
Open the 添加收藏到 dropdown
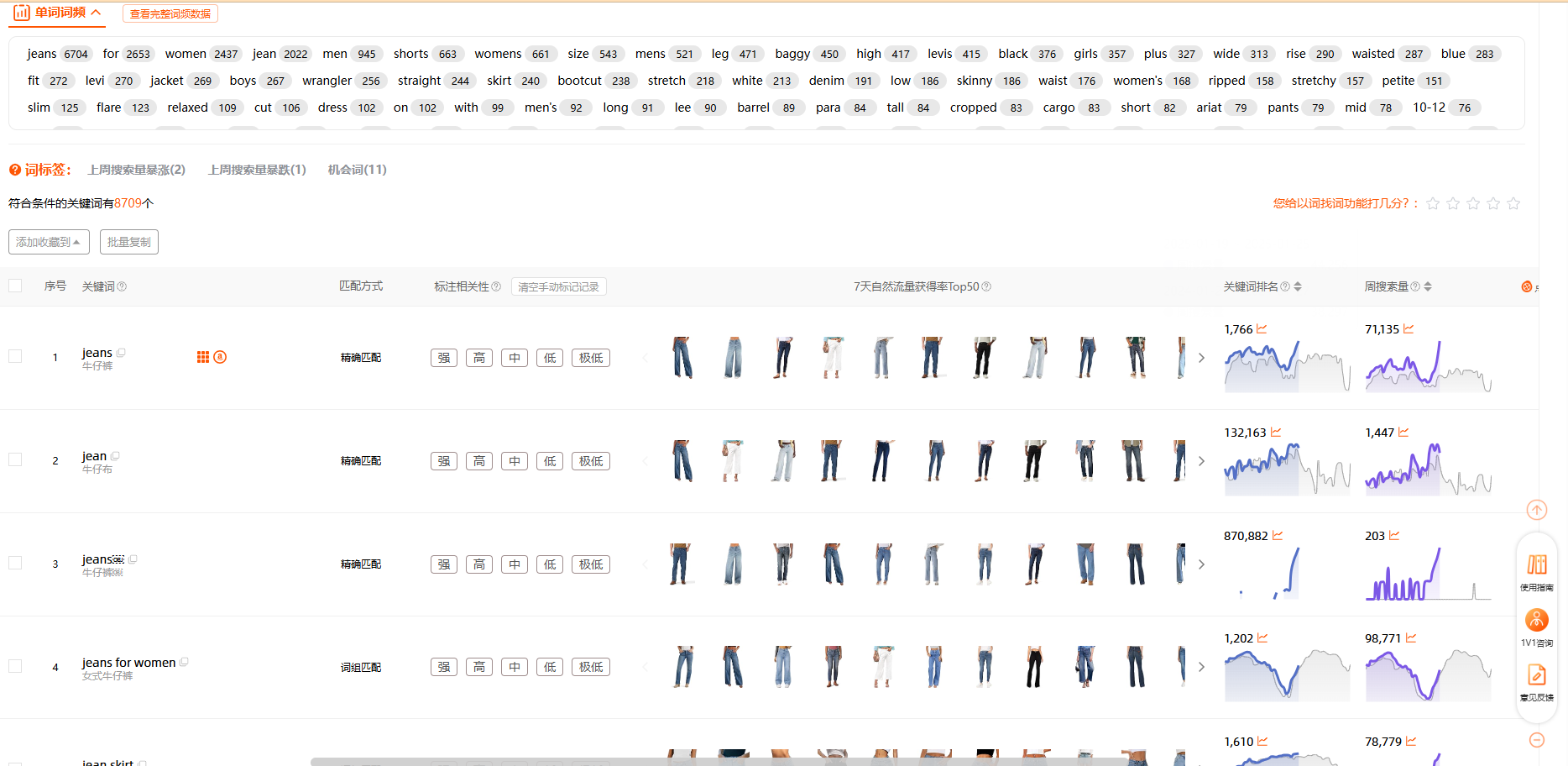(49, 242)
